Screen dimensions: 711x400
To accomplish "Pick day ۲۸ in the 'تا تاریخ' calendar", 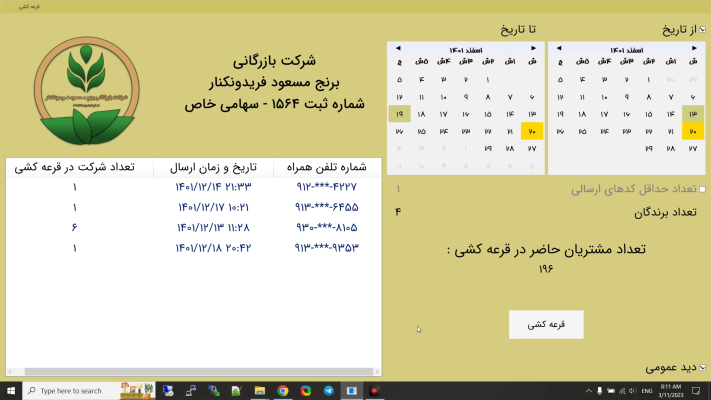I will 510,149.
